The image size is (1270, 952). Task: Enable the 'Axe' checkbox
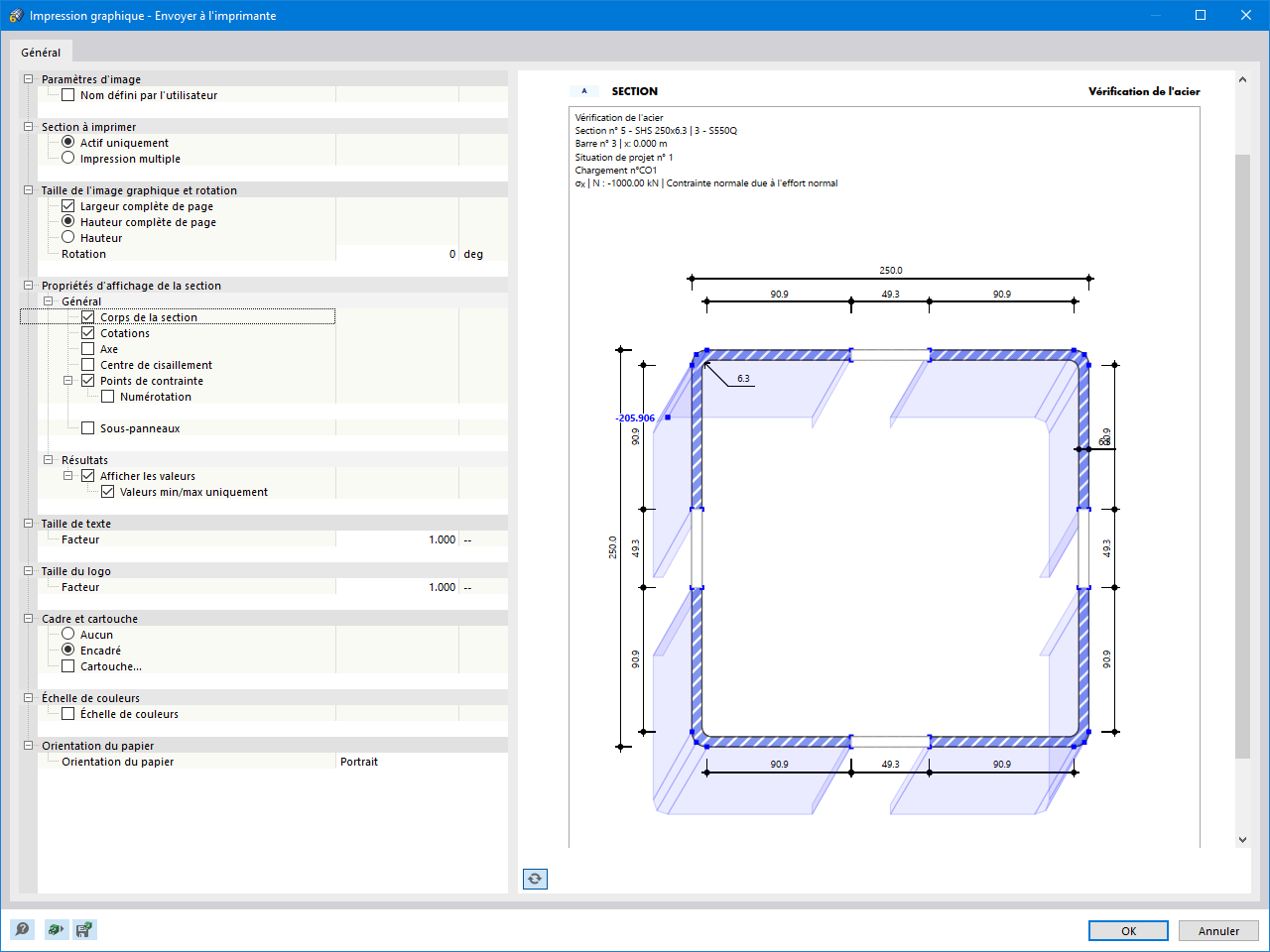pos(87,349)
